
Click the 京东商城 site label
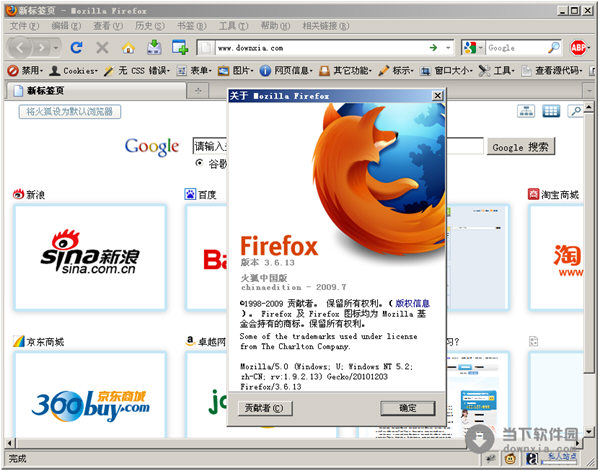click(x=45, y=341)
